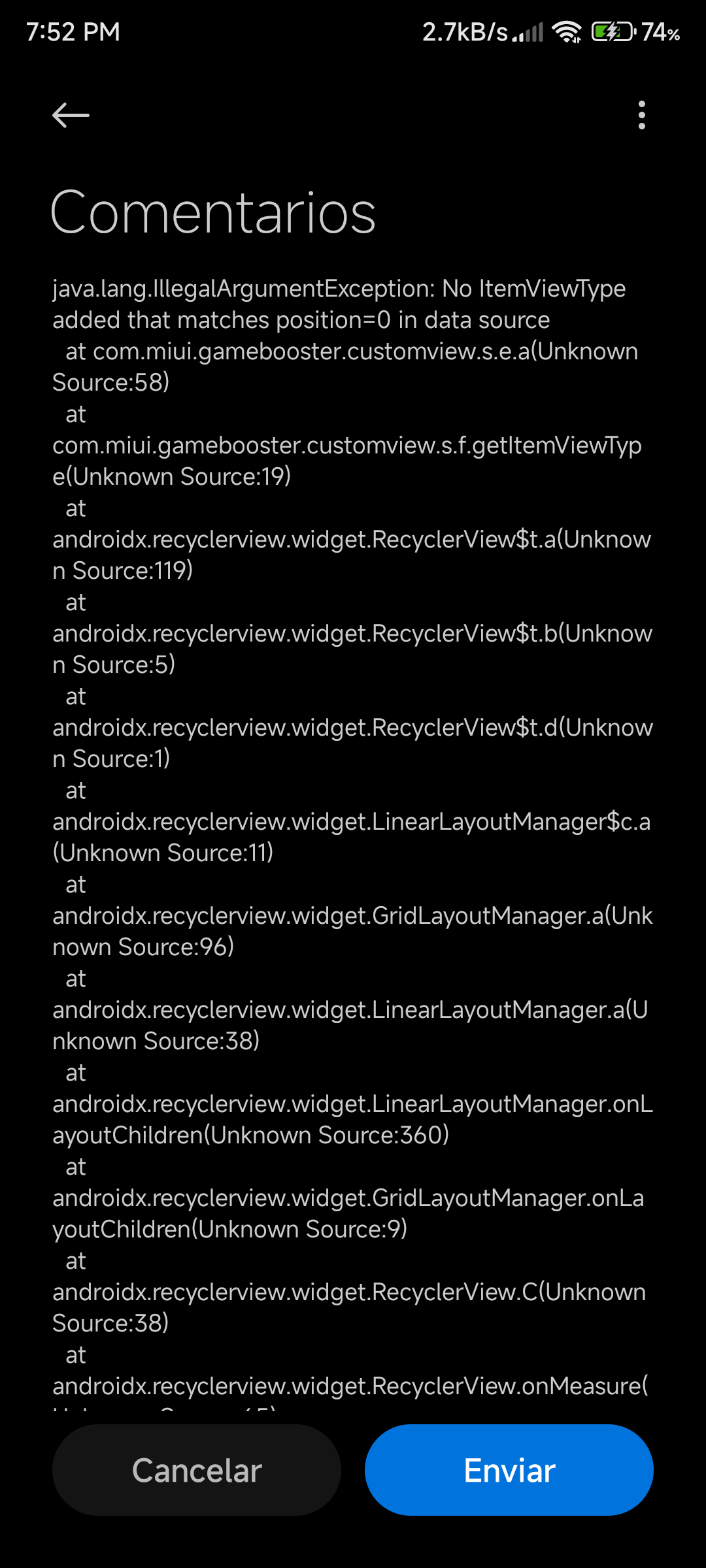This screenshot has width=706, height=1568.
Task: Cancel the feedback with Cancelar
Action: pyautogui.click(x=197, y=1470)
